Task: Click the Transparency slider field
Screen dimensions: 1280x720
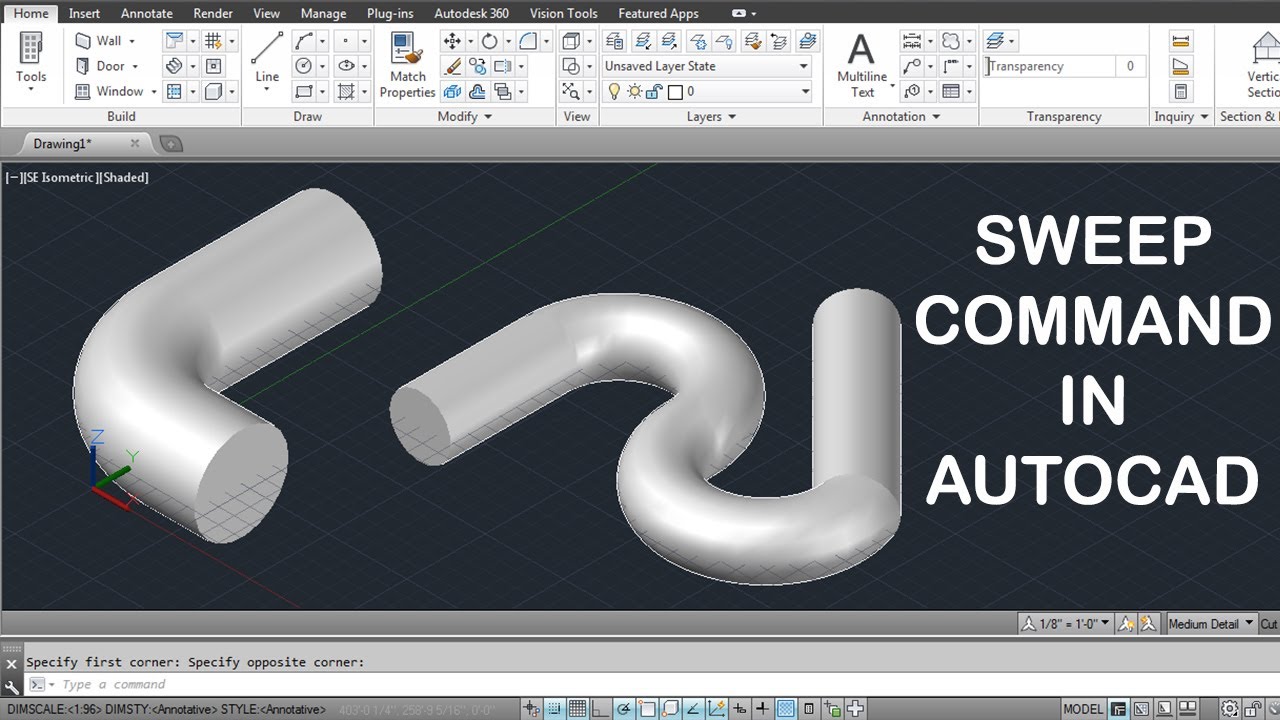Action: [x=1049, y=66]
